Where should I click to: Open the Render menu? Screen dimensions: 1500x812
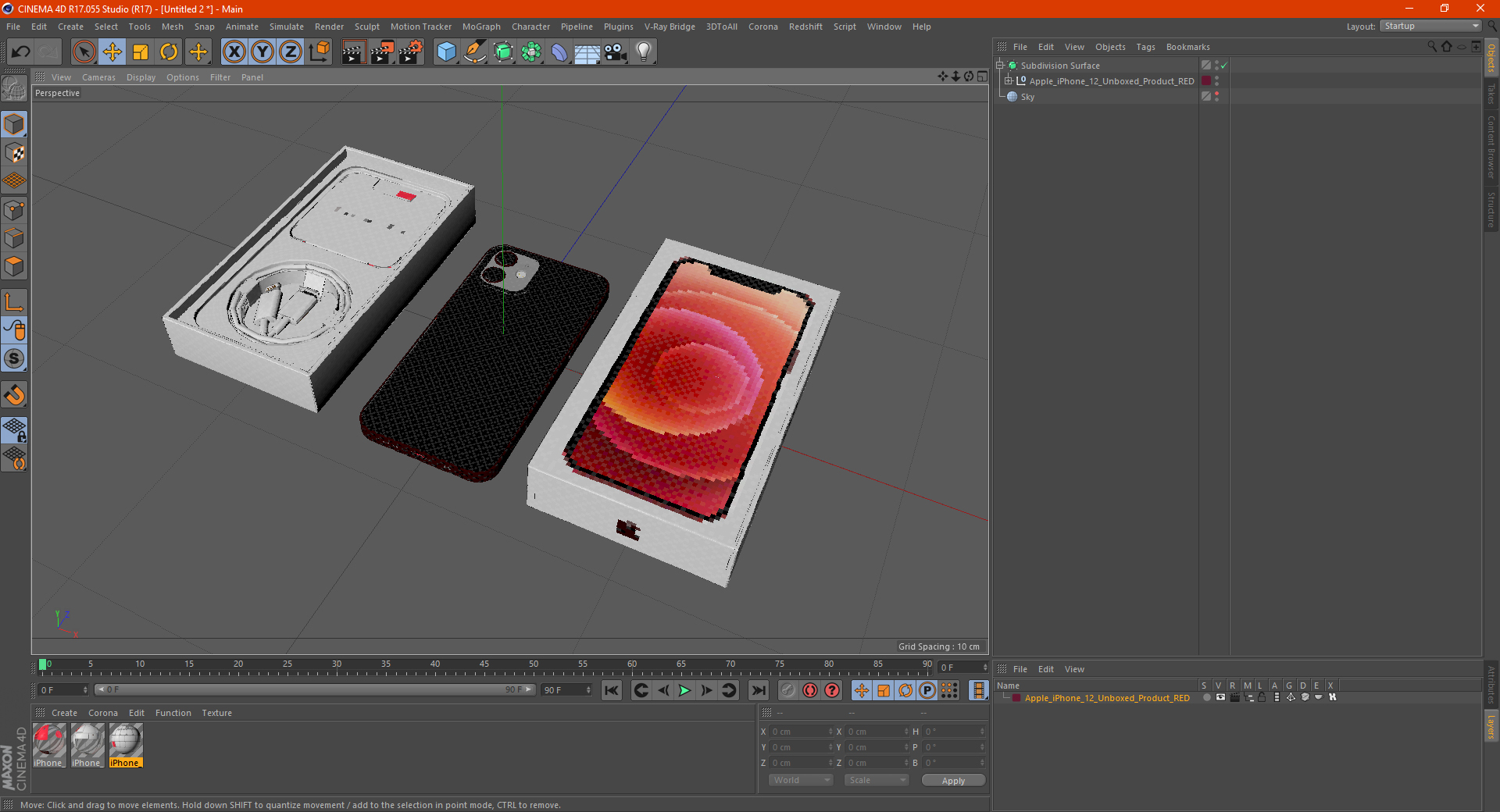329,27
